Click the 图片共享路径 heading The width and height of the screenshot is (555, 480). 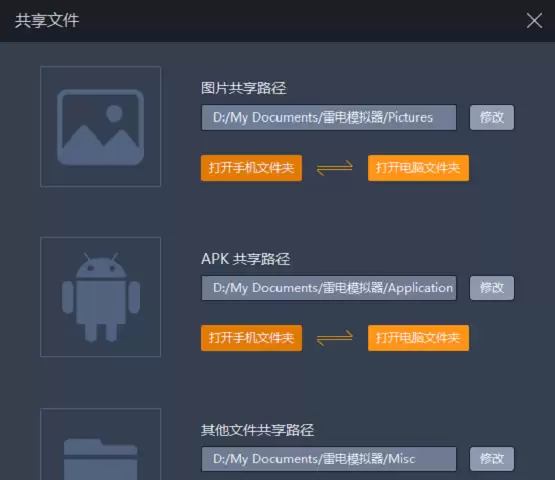244,88
